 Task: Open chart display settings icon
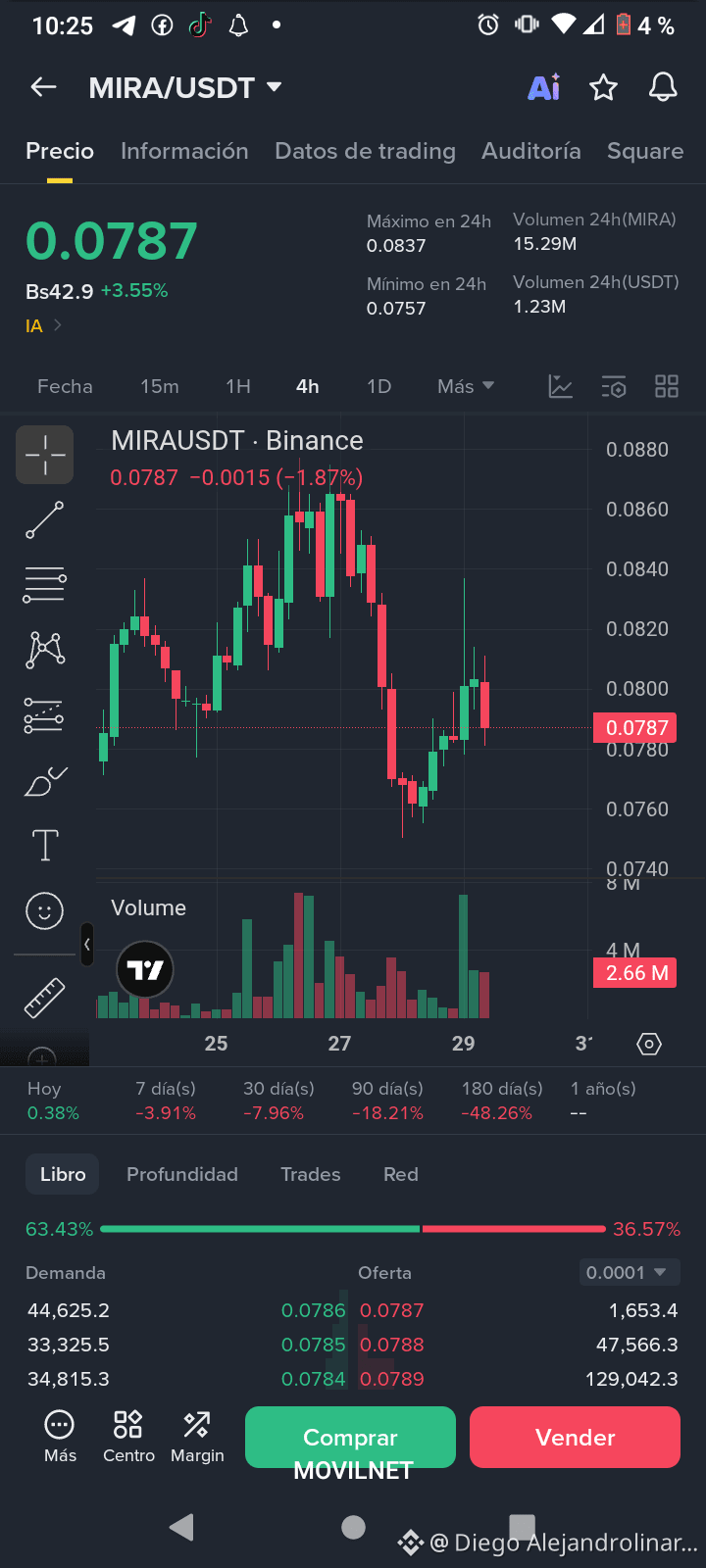[614, 386]
